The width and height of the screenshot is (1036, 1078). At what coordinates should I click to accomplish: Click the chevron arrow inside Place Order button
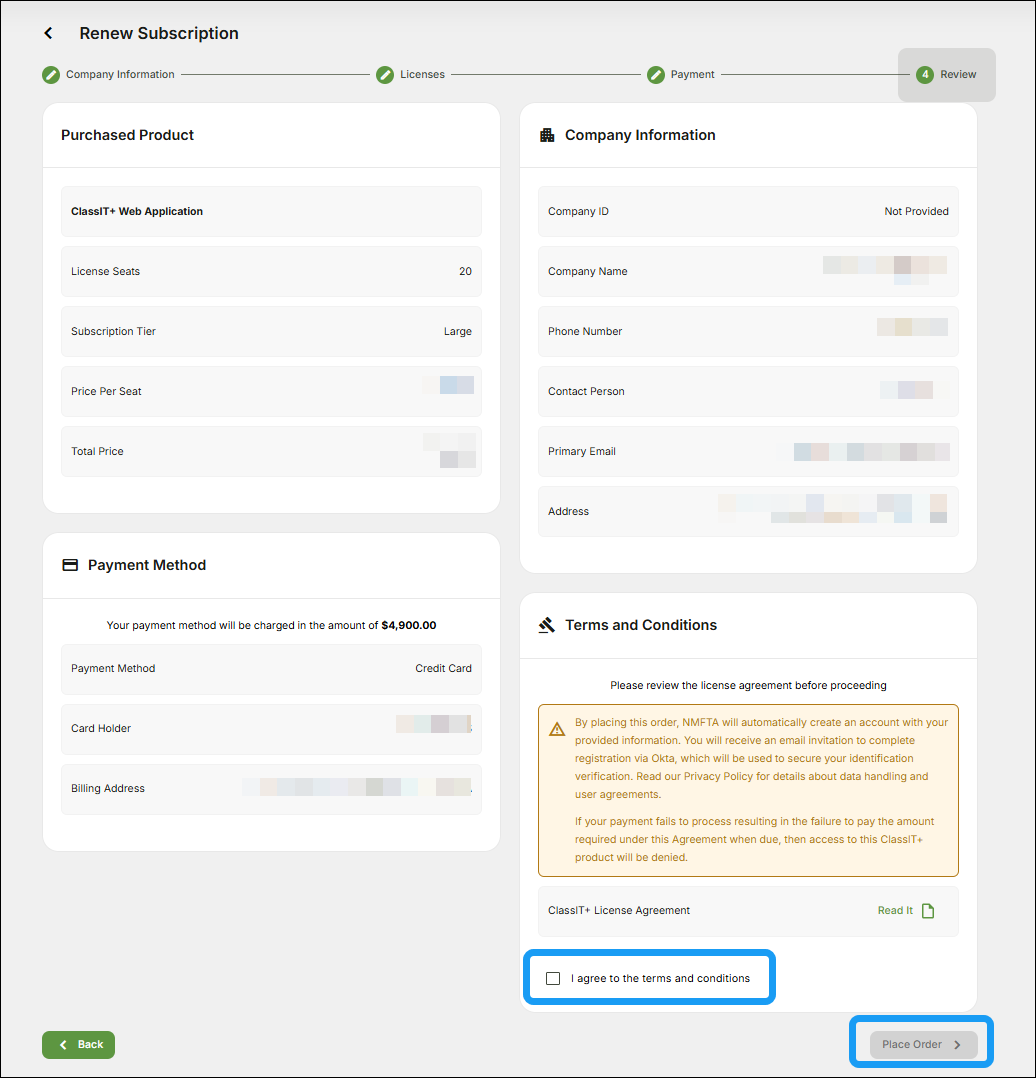955,1044
